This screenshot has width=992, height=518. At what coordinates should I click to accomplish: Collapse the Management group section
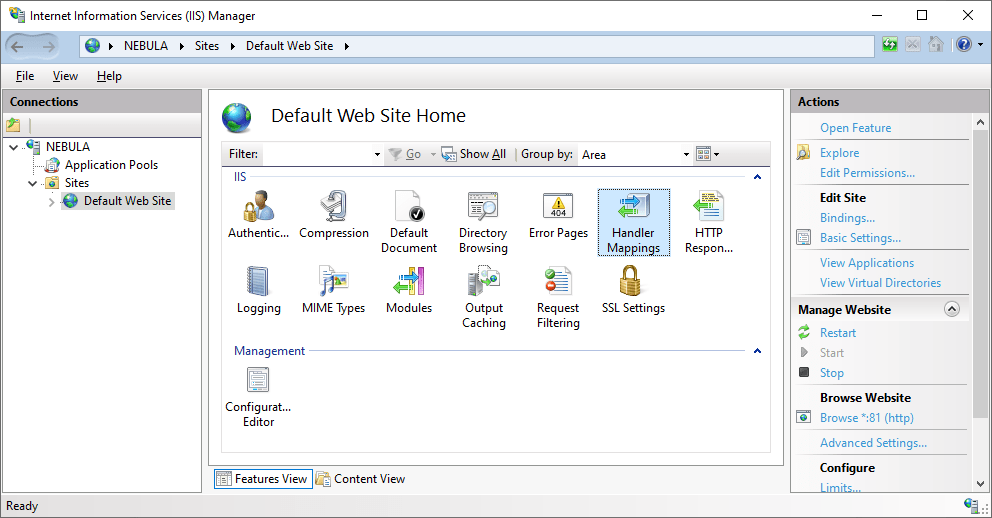click(757, 351)
